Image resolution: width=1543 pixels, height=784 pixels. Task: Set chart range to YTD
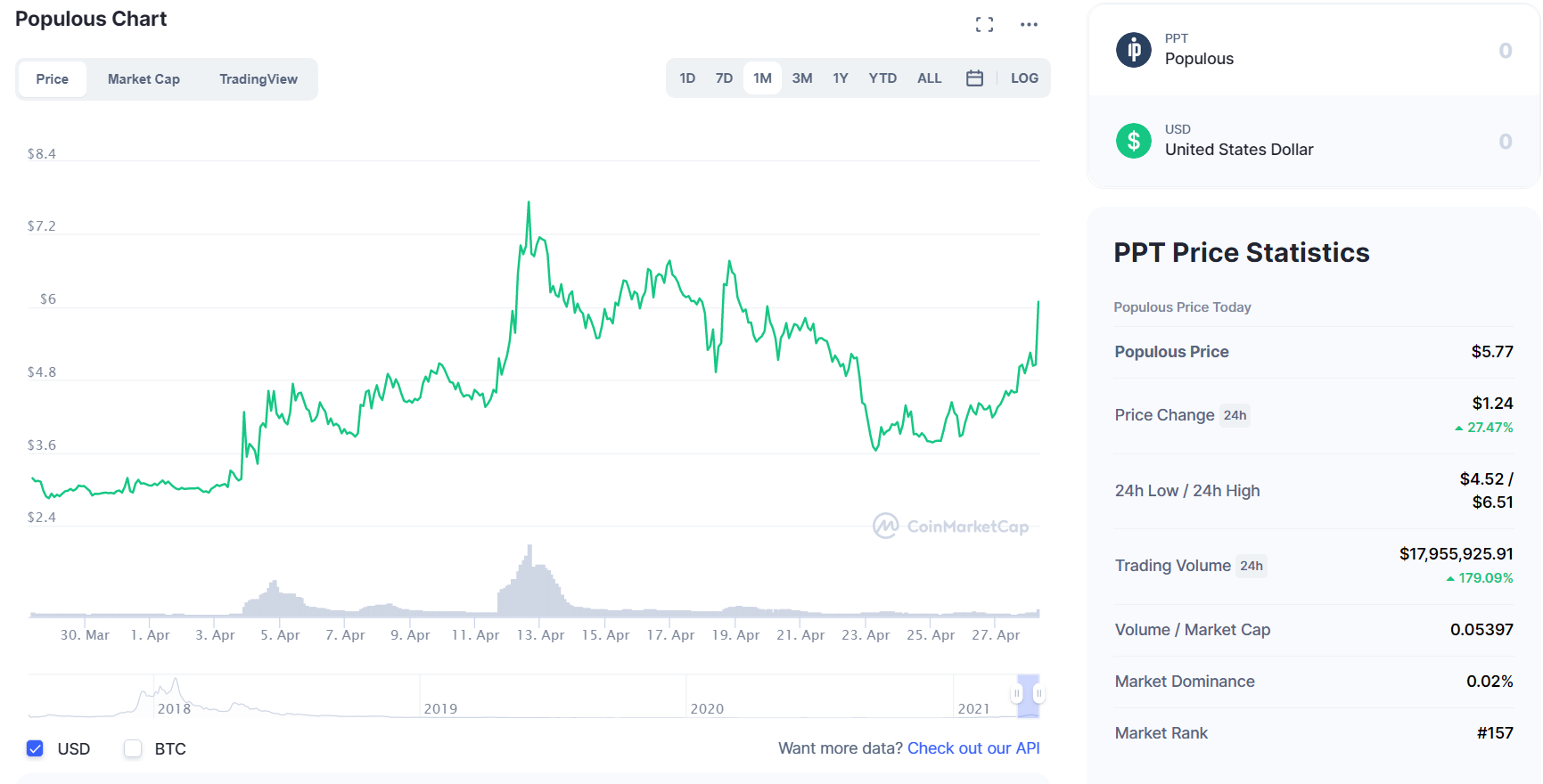click(x=882, y=78)
